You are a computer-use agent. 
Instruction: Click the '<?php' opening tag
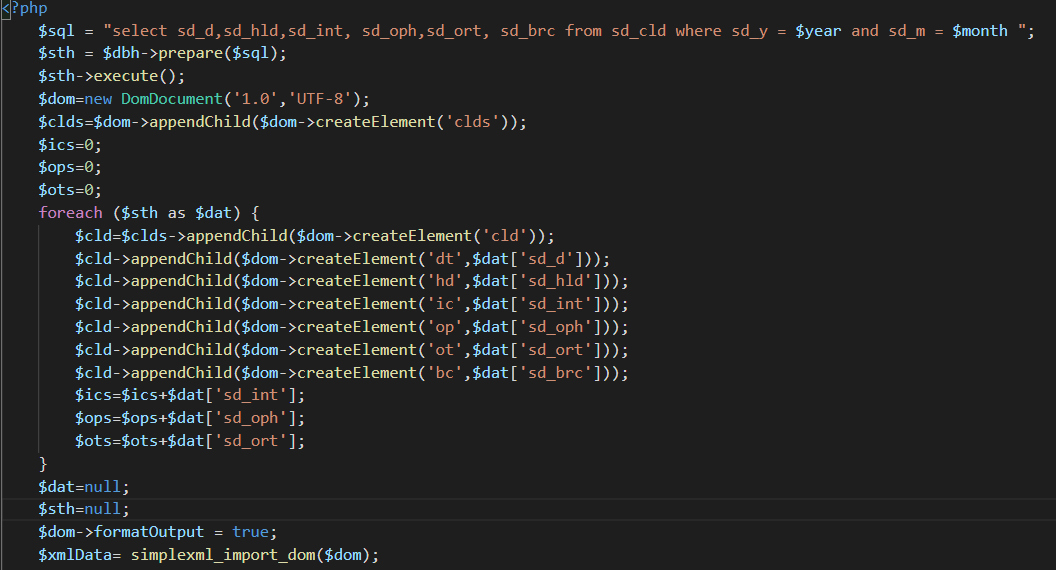25,8
